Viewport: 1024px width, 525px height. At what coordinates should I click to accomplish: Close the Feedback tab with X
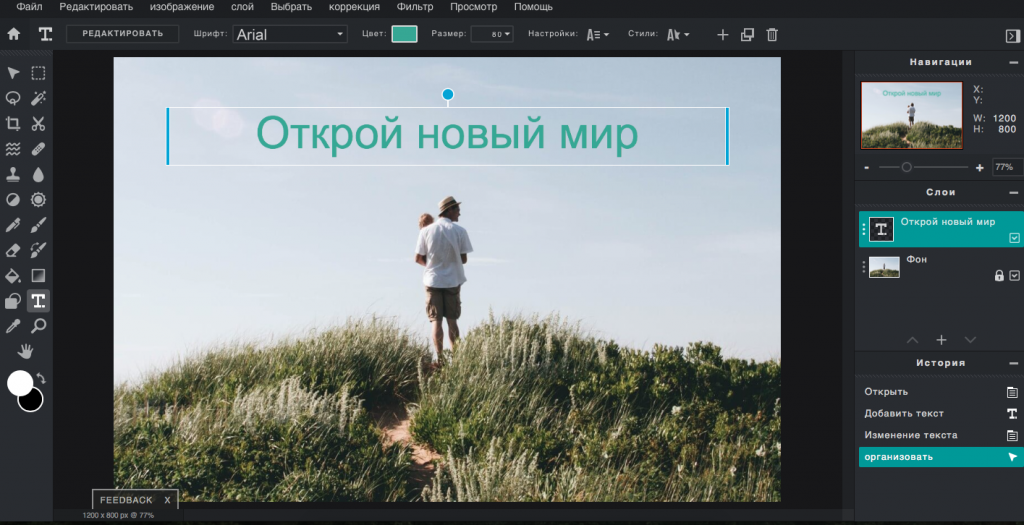click(167, 500)
